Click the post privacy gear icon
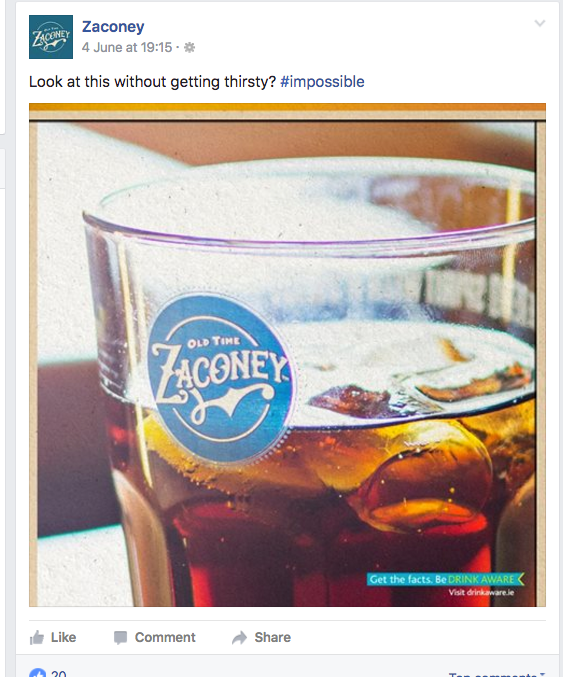 pyautogui.click(x=189, y=47)
